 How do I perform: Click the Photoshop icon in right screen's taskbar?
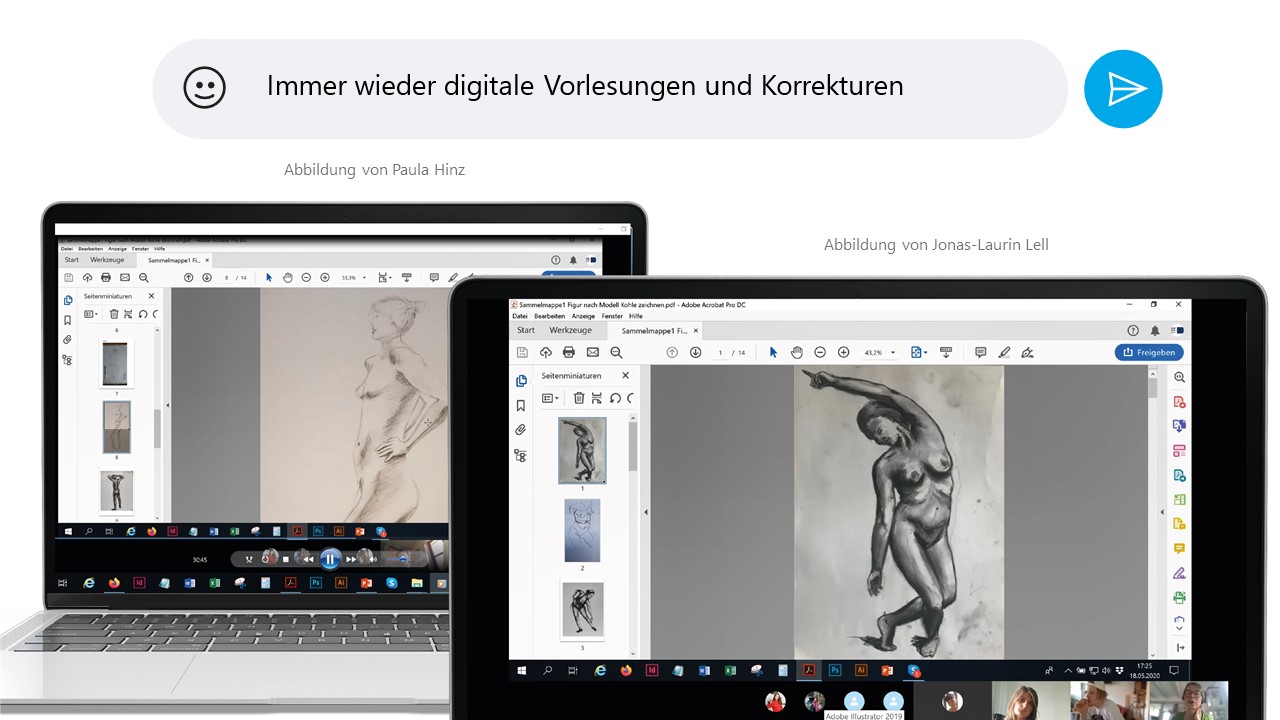coord(834,670)
